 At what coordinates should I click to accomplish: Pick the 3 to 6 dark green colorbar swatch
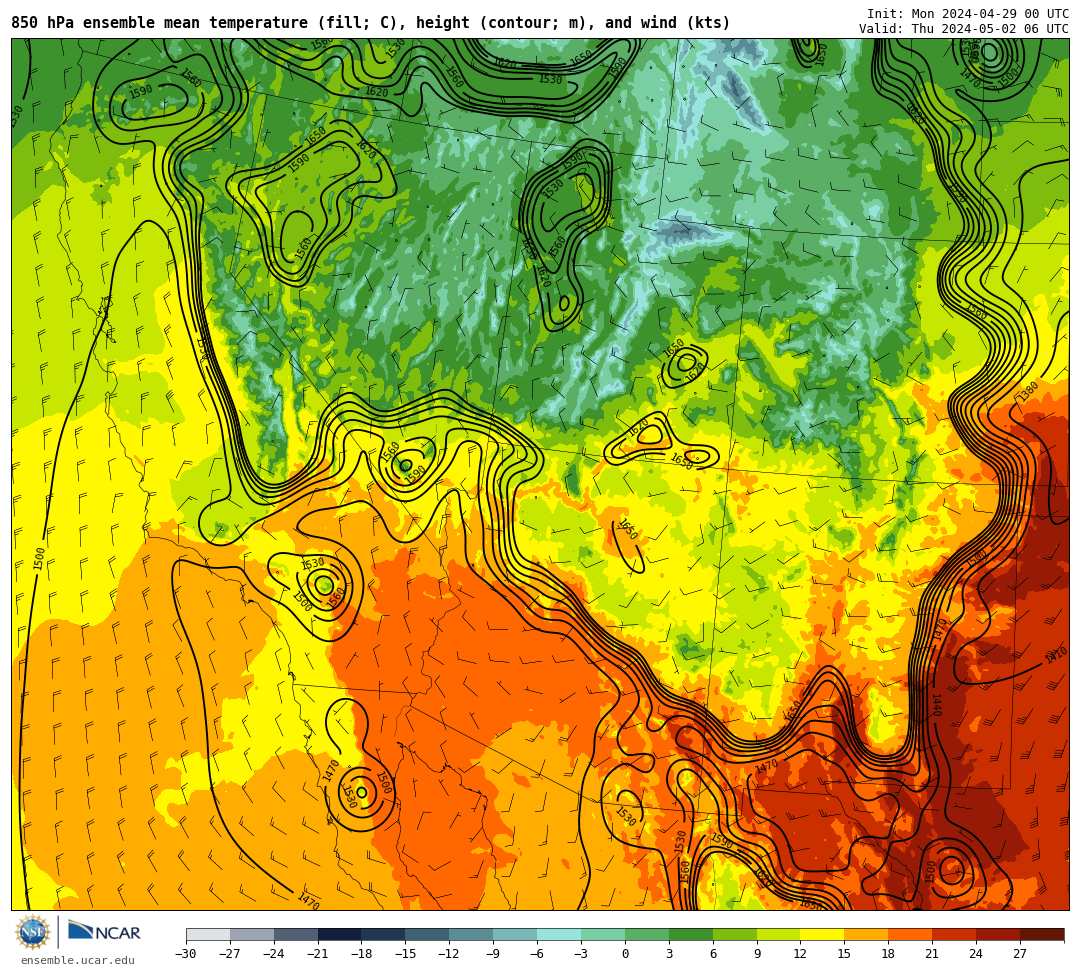691,934
